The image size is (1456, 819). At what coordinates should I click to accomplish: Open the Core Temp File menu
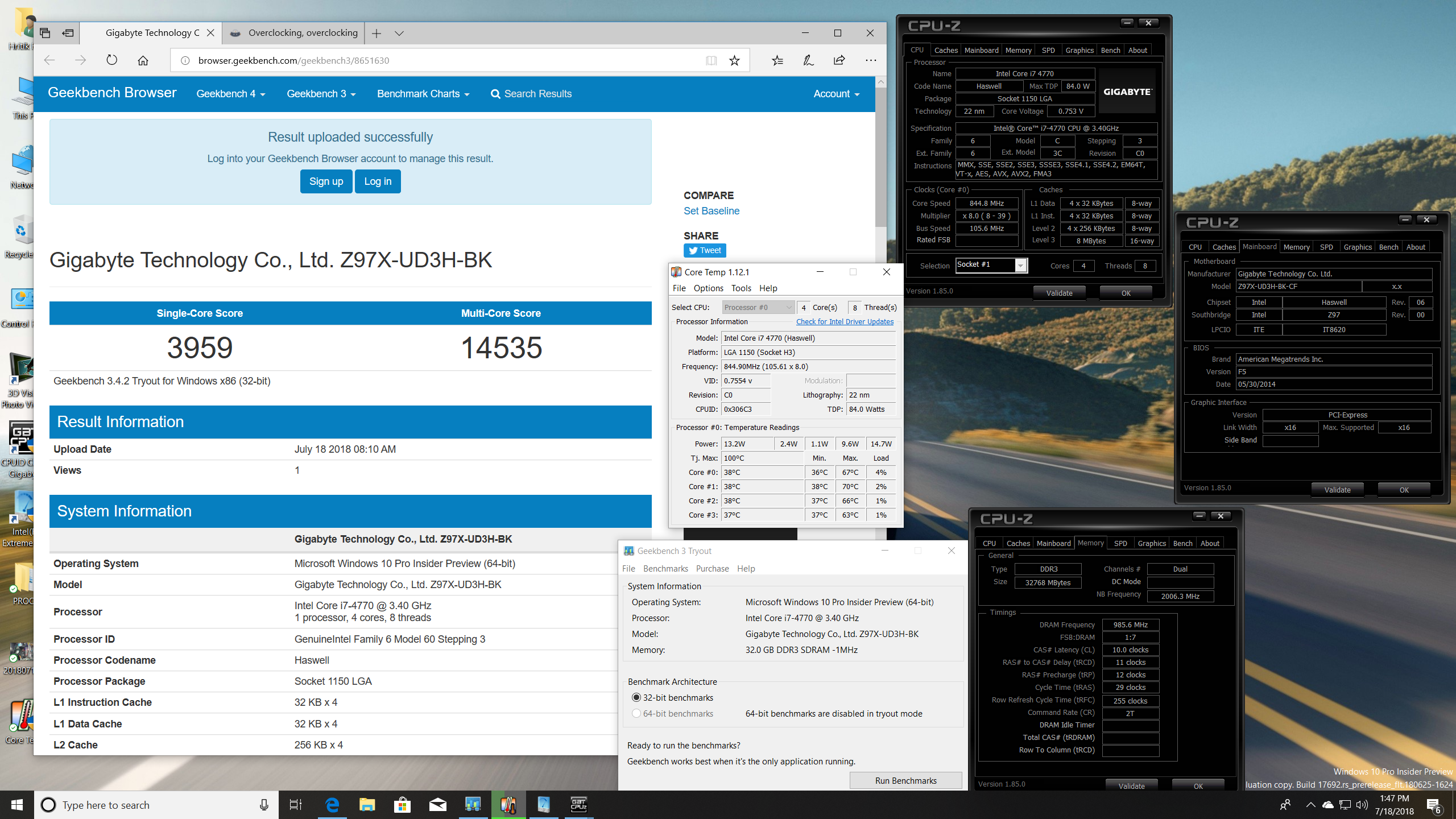679,288
